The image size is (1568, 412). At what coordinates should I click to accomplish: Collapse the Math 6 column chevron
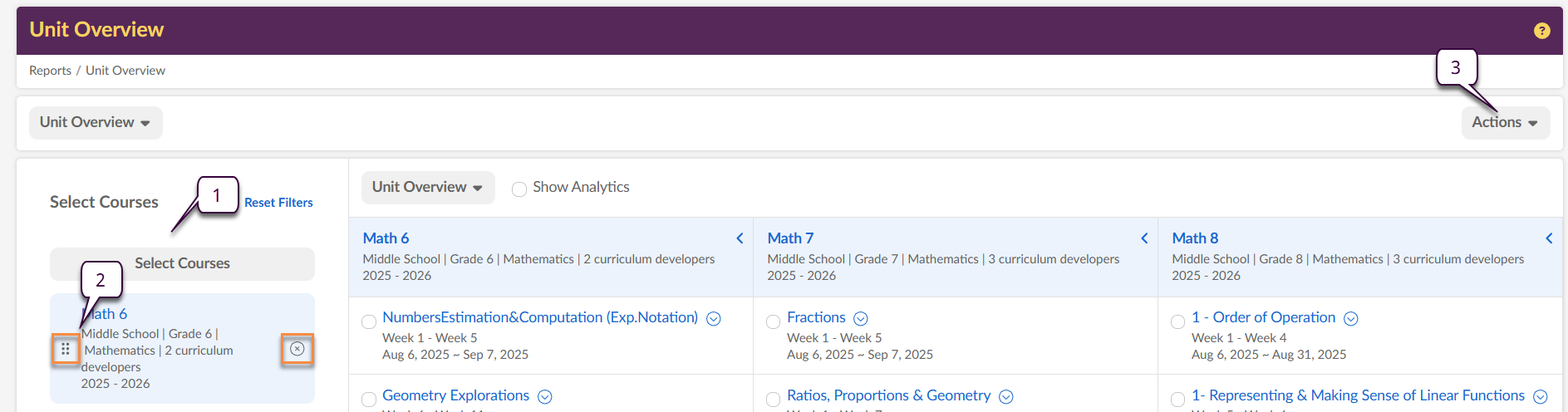[x=740, y=238]
